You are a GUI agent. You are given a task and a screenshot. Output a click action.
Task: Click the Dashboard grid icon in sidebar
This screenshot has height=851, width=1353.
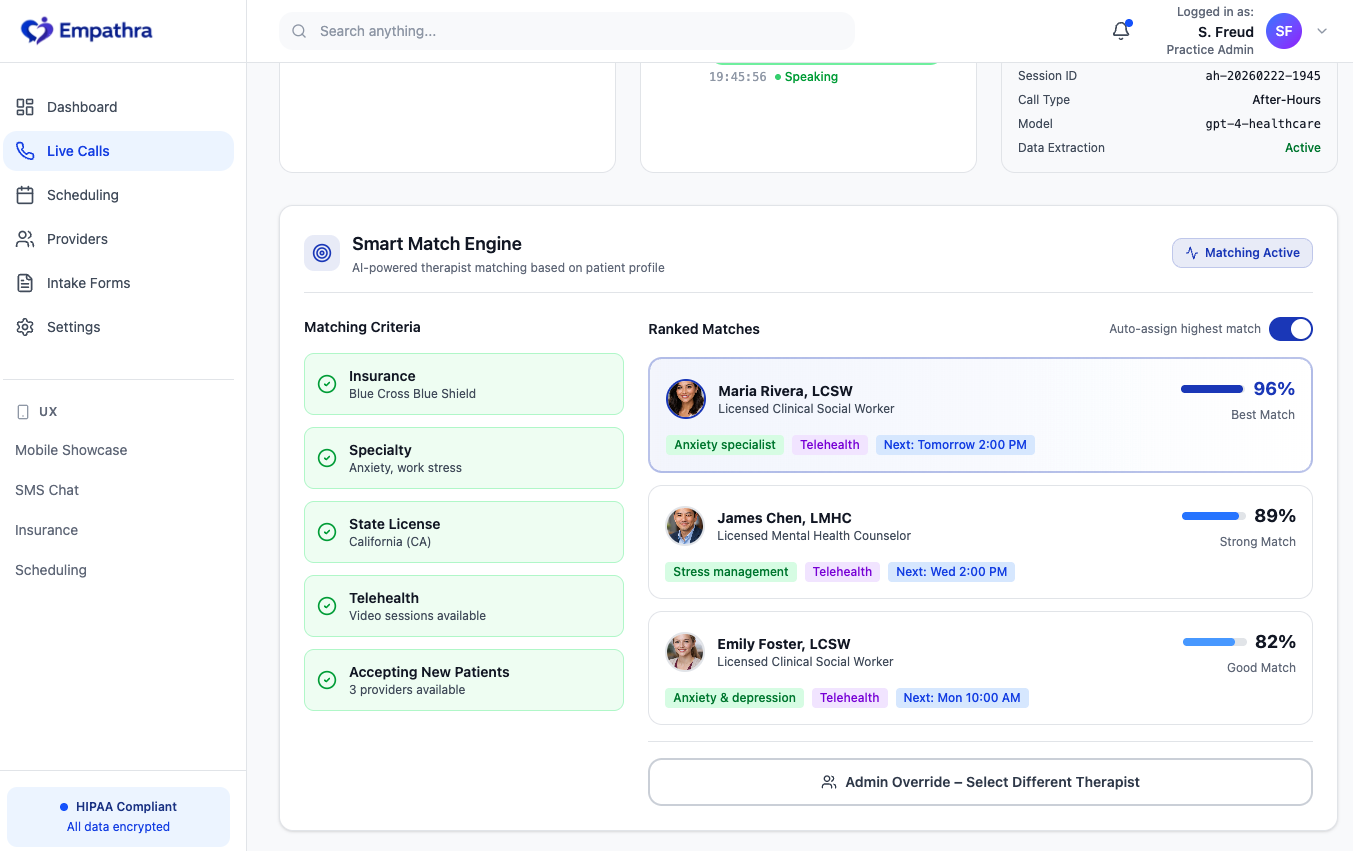pos(25,107)
